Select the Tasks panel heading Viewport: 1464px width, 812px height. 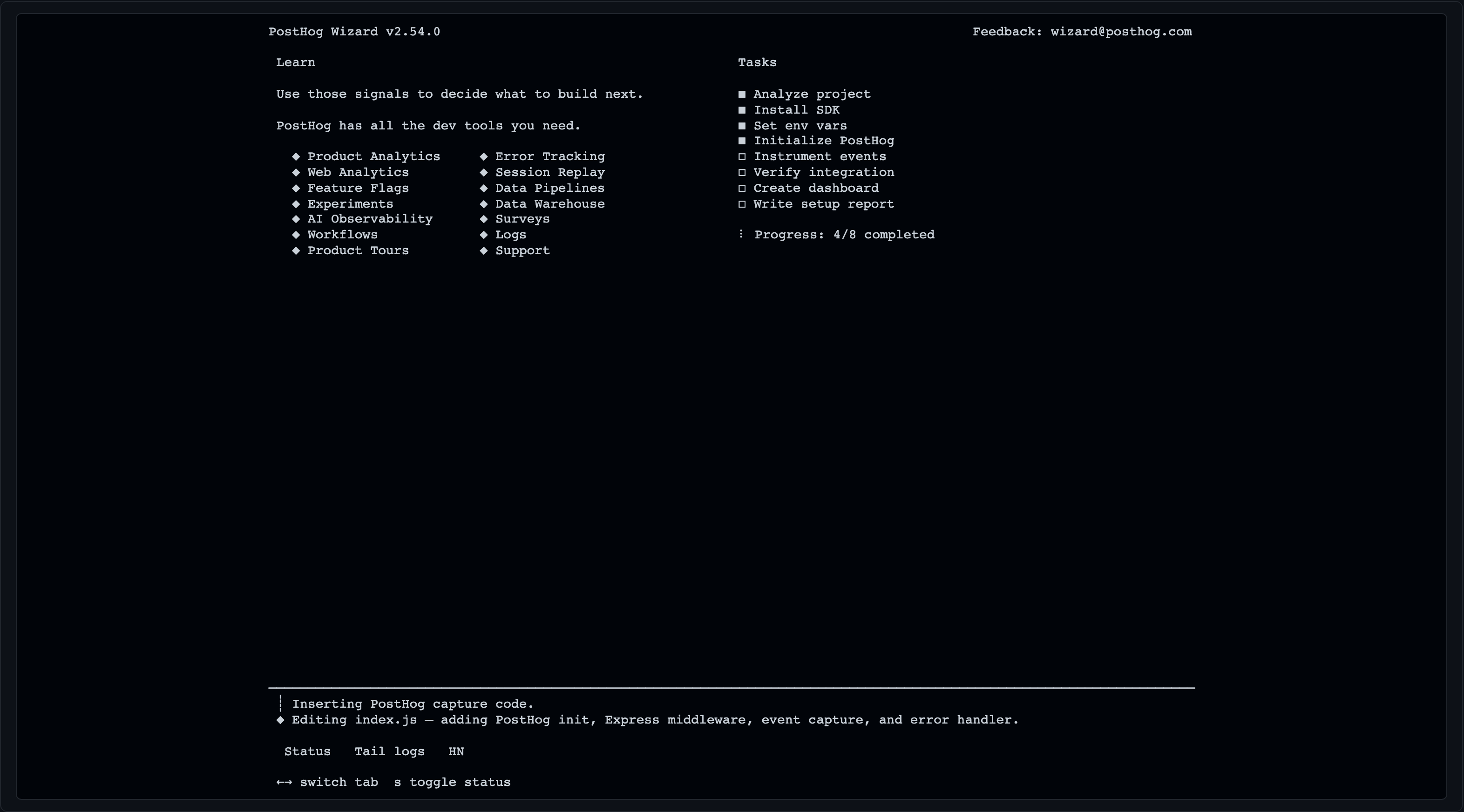point(757,62)
